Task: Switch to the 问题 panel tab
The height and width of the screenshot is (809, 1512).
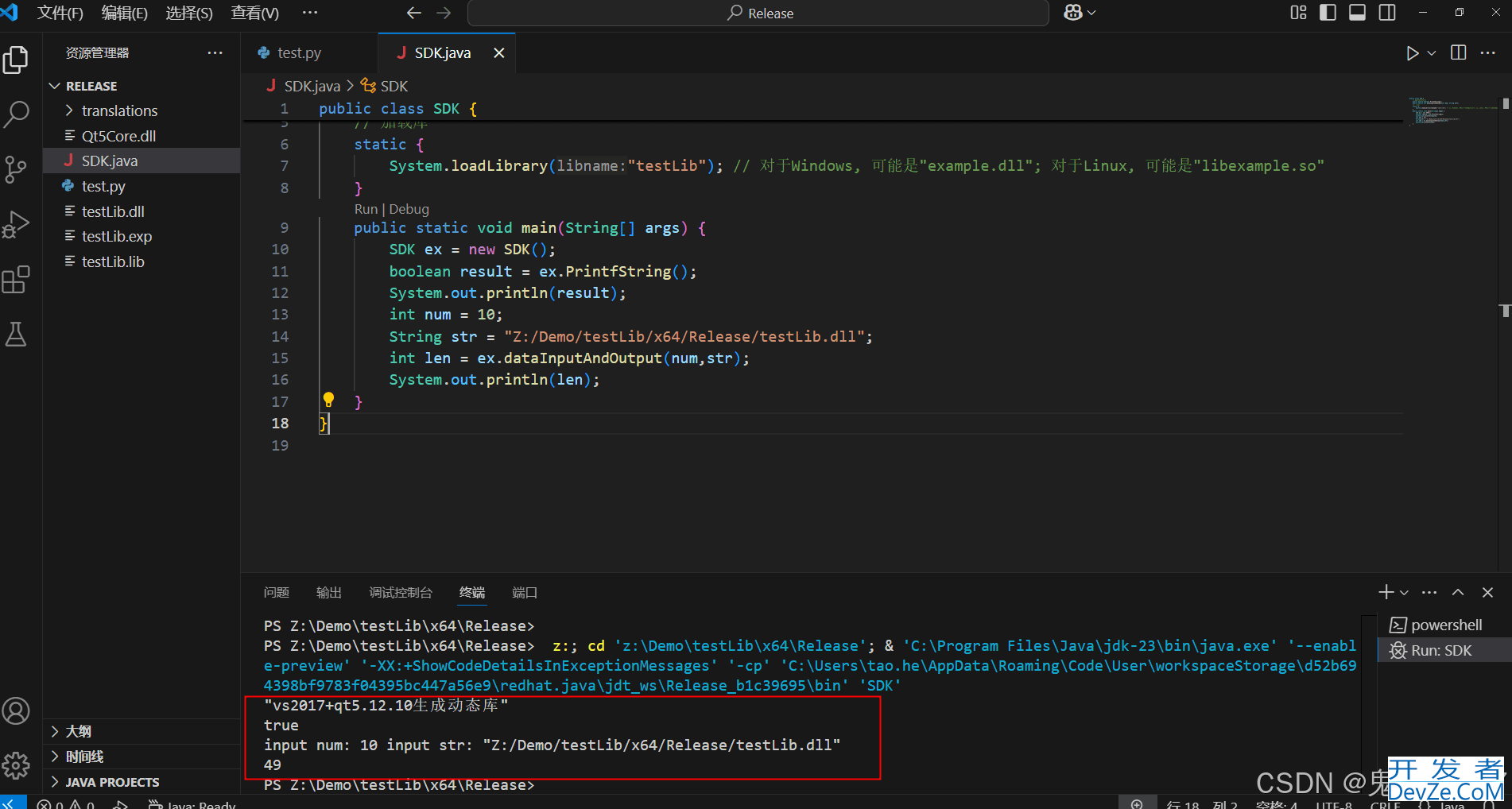Action: [277, 593]
